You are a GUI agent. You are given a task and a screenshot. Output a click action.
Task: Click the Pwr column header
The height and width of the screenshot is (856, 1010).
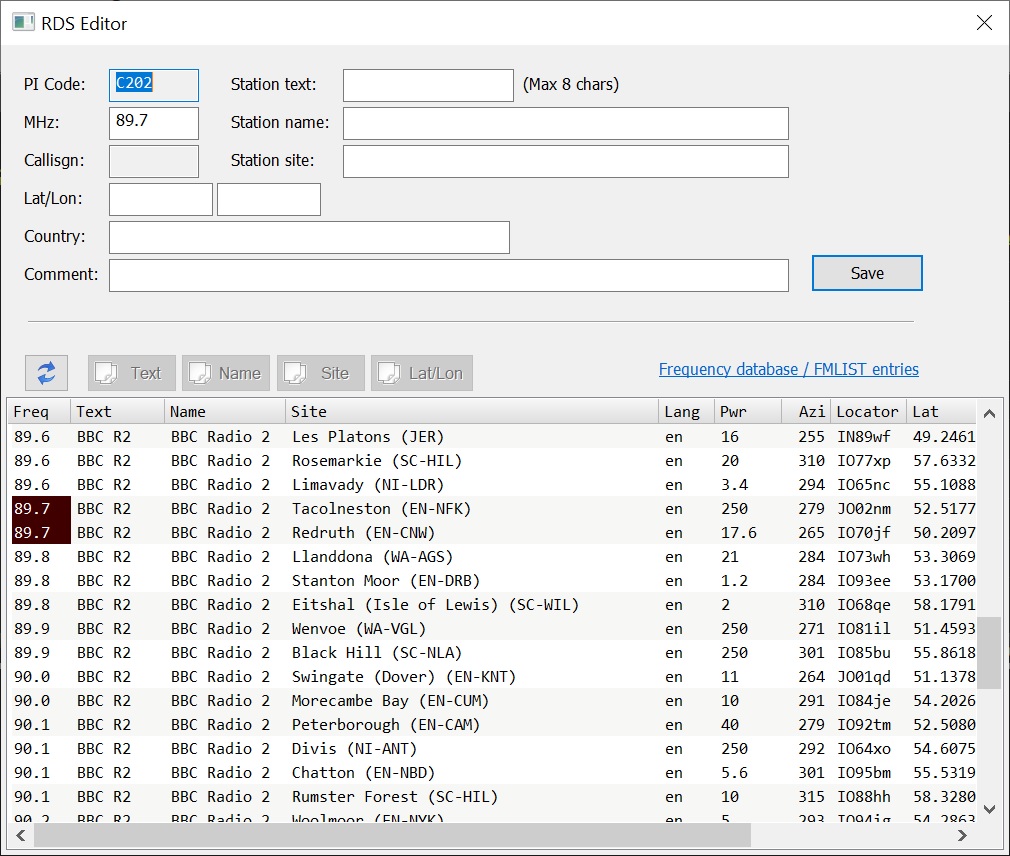(747, 411)
